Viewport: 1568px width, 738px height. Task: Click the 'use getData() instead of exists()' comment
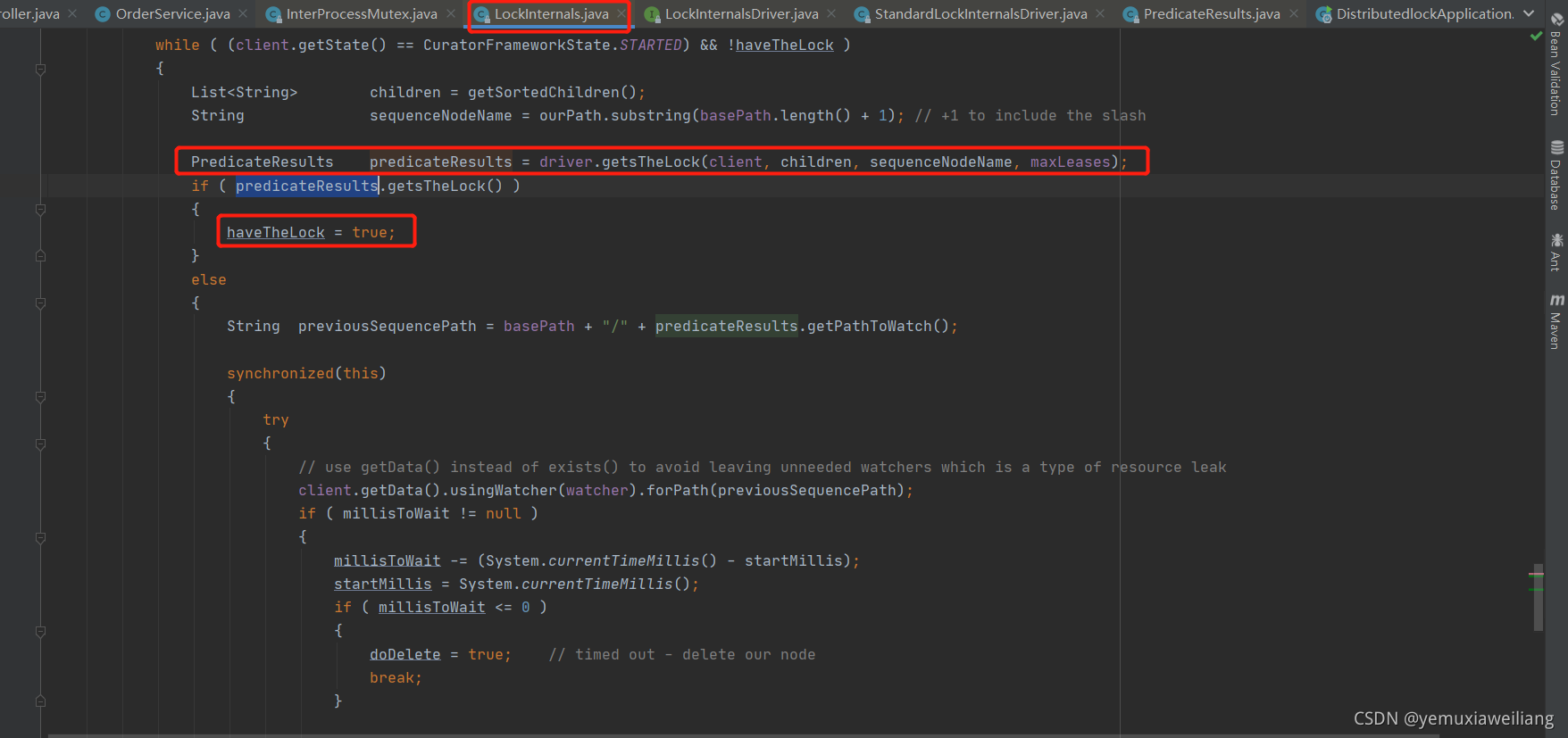click(x=762, y=467)
